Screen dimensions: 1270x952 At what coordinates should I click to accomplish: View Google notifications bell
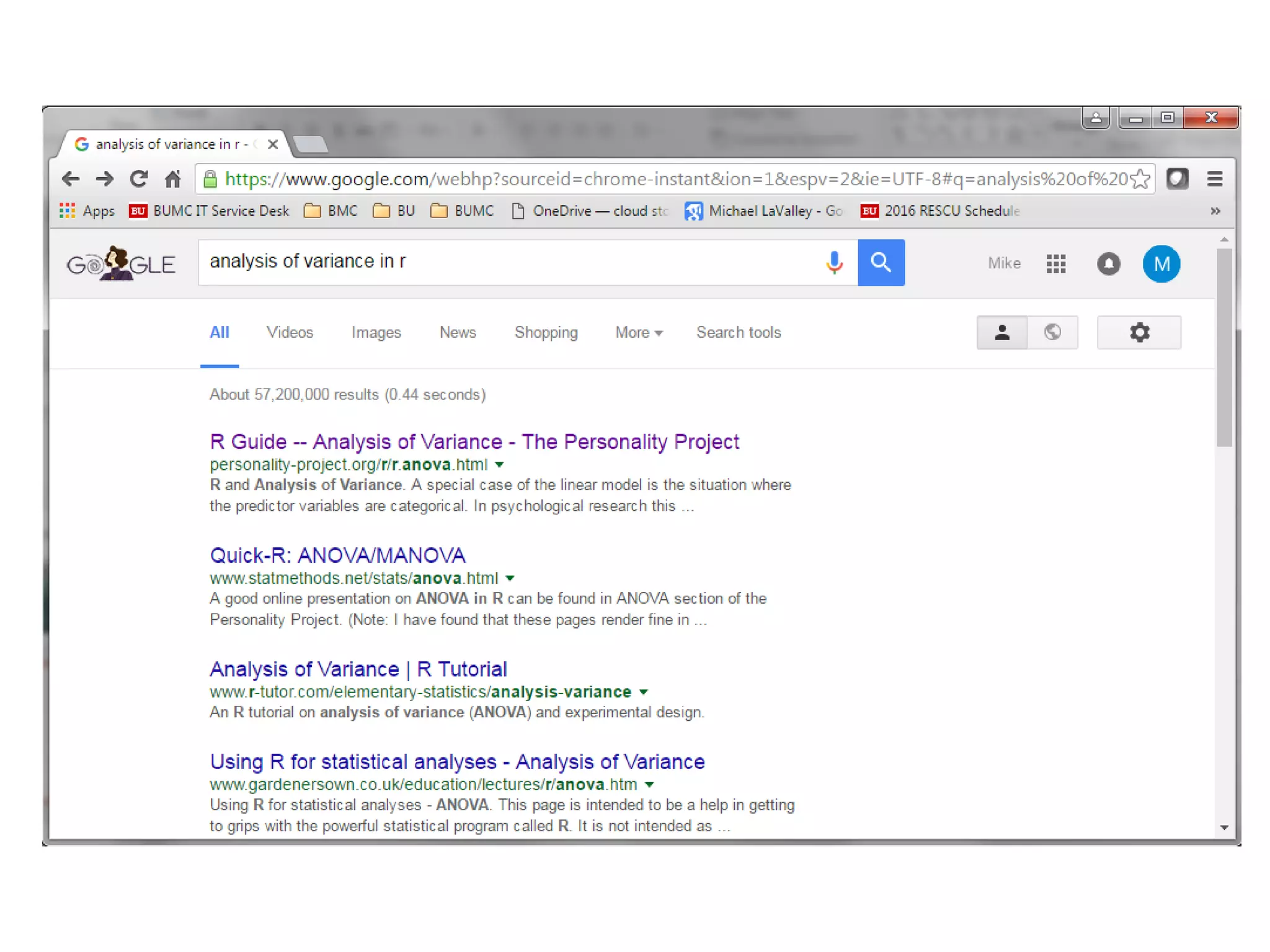point(1108,264)
